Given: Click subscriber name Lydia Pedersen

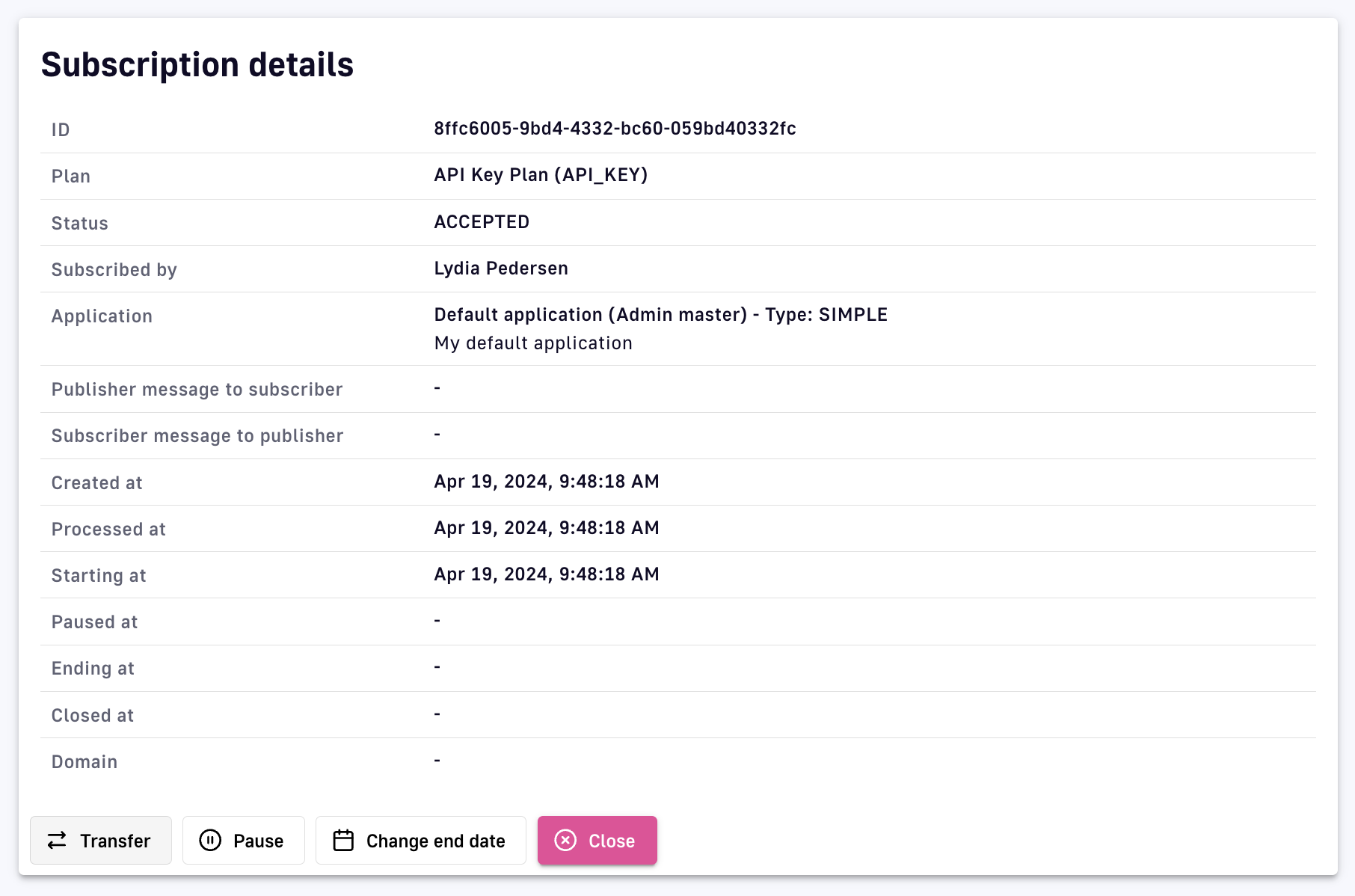Looking at the screenshot, I should [501, 269].
